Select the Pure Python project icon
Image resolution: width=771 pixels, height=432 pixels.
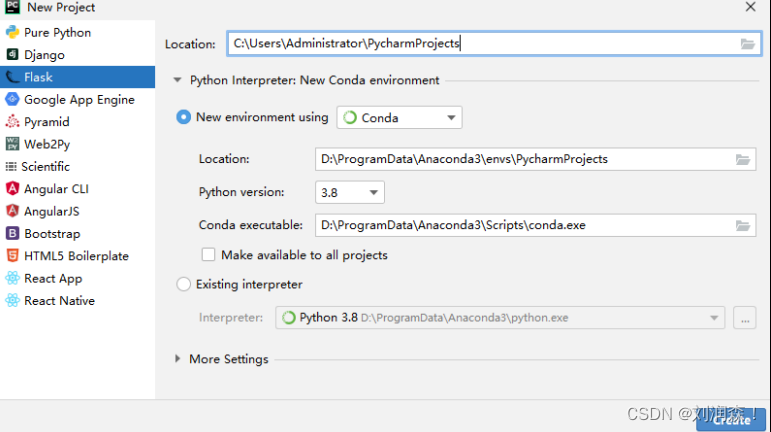12,32
